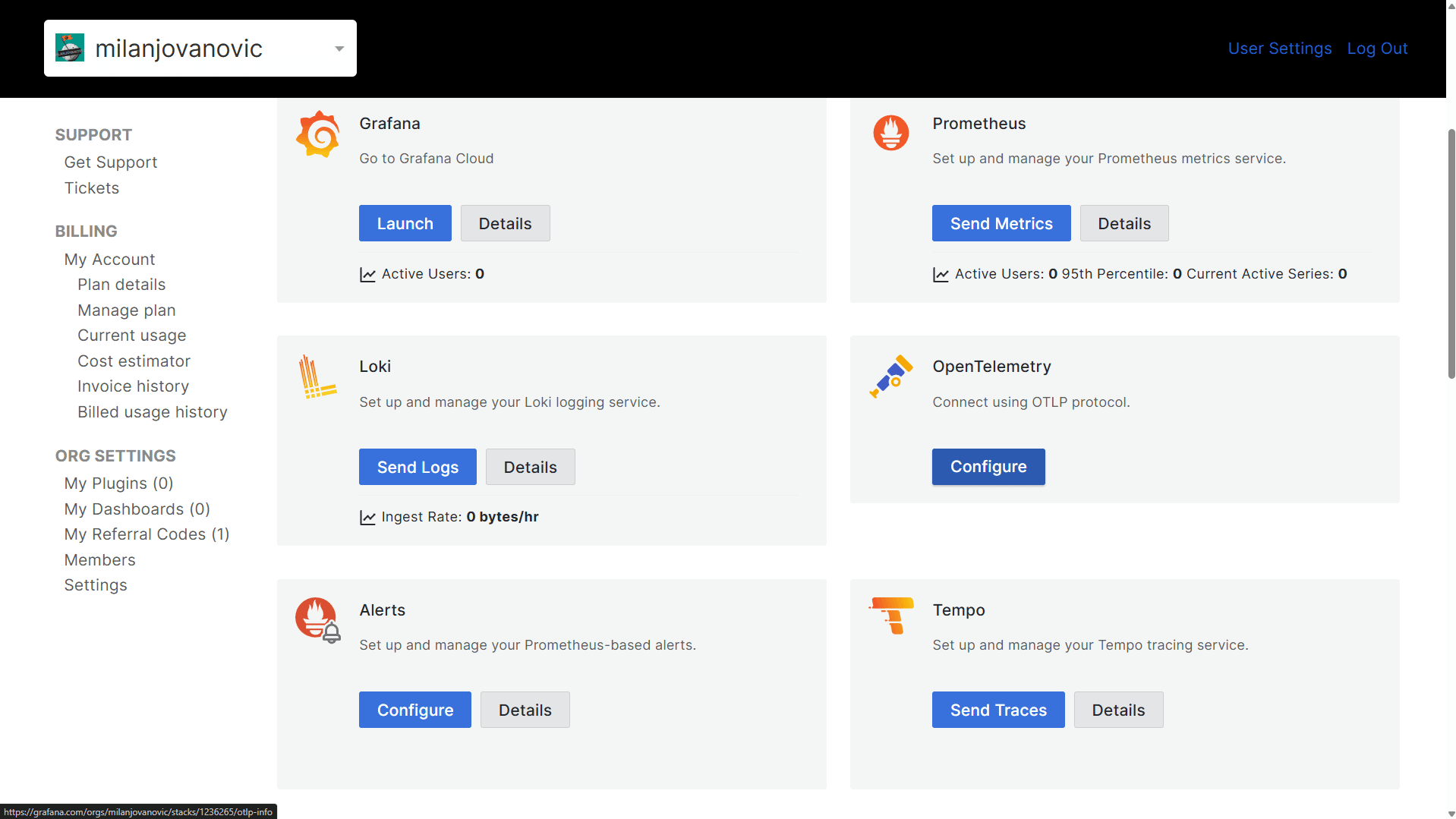Image resolution: width=1456 pixels, height=819 pixels.
Task: Select Members under Org Settings
Action: point(99,560)
